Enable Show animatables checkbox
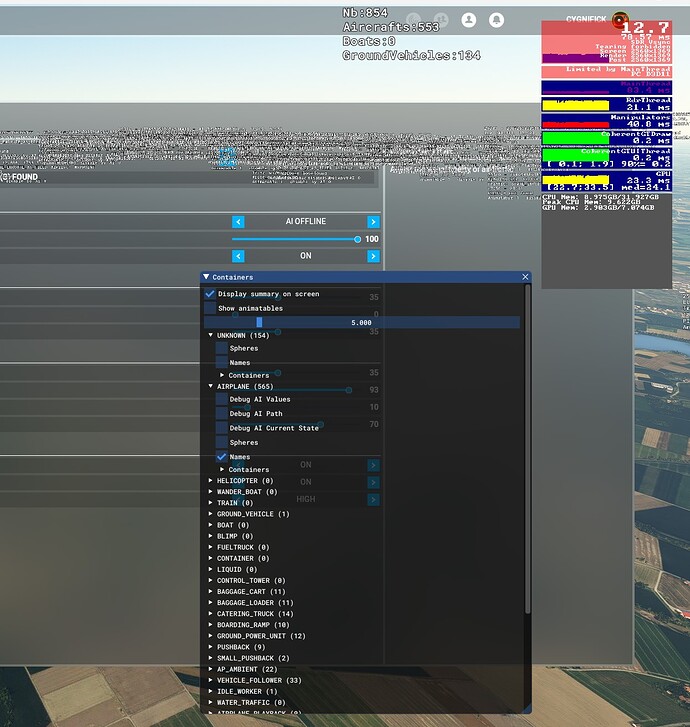The height and width of the screenshot is (727, 690). pyautogui.click(x=210, y=308)
